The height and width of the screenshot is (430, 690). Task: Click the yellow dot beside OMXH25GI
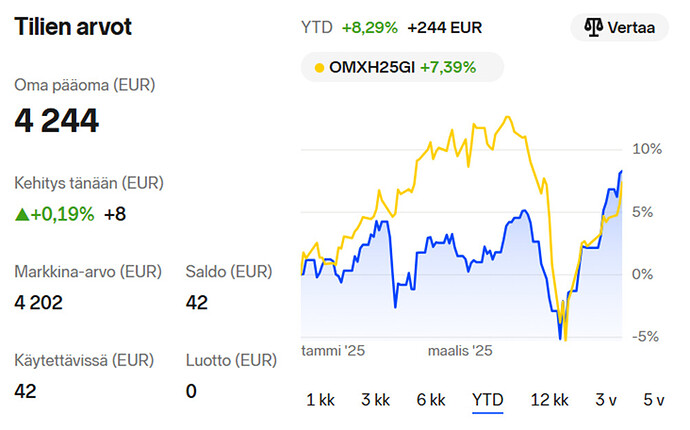coord(319,68)
